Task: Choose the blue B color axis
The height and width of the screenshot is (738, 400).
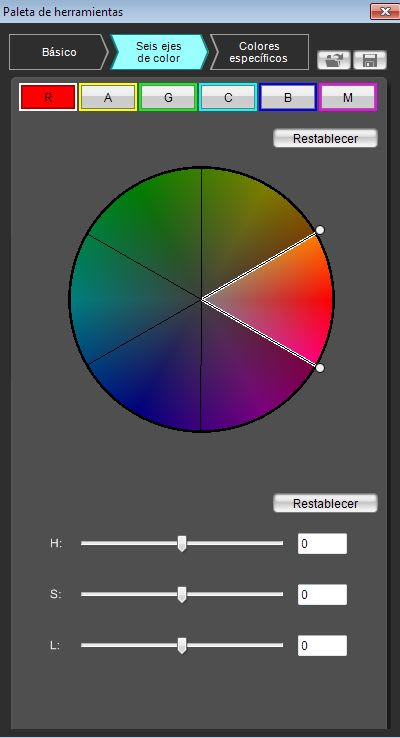Action: 288,97
